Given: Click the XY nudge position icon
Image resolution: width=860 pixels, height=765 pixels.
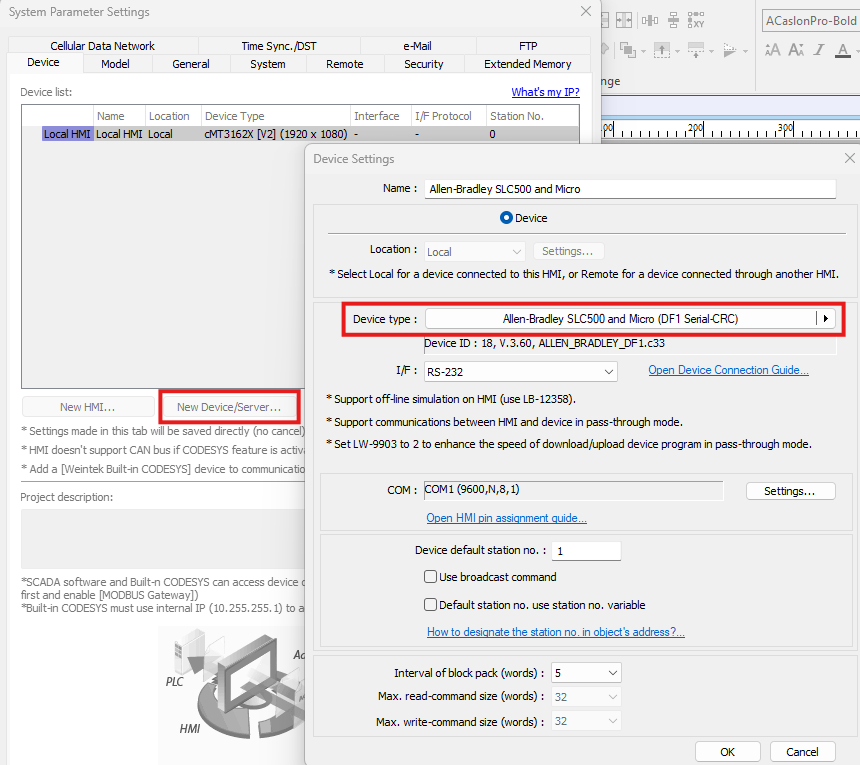Looking at the screenshot, I should 695,20.
